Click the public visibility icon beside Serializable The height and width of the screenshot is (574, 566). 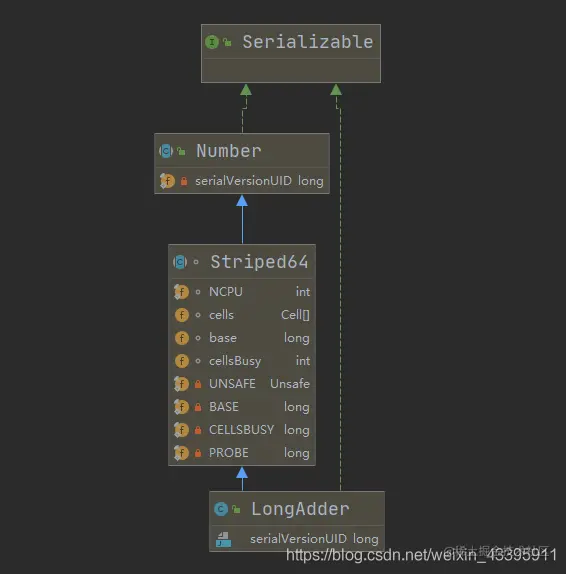[x=227, y=42]
